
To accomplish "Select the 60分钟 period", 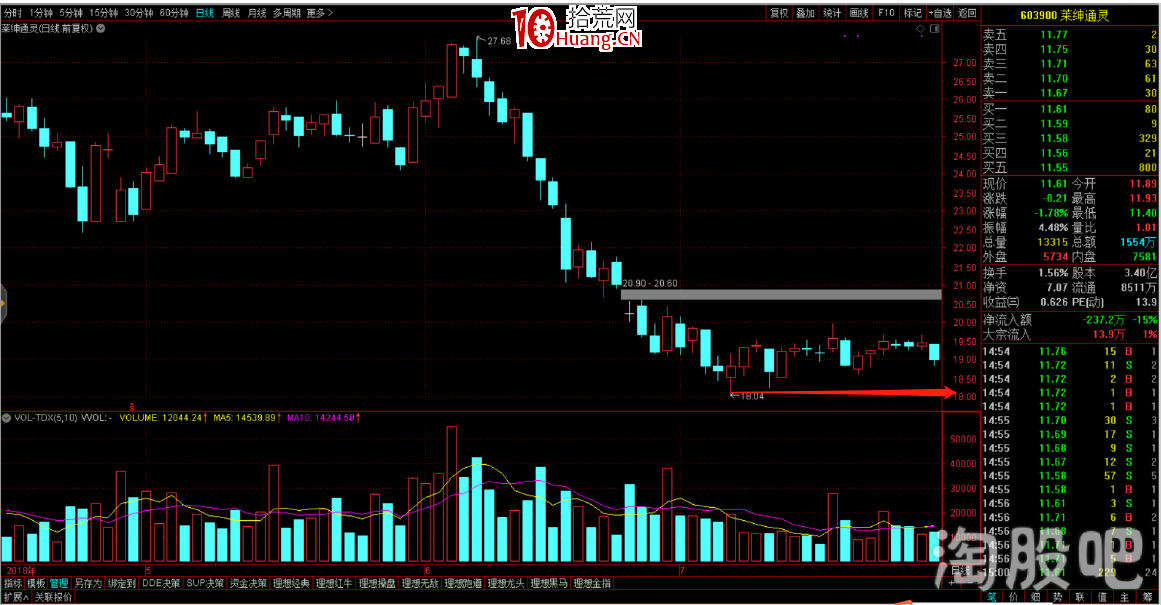I will click(x=174, y=13).
